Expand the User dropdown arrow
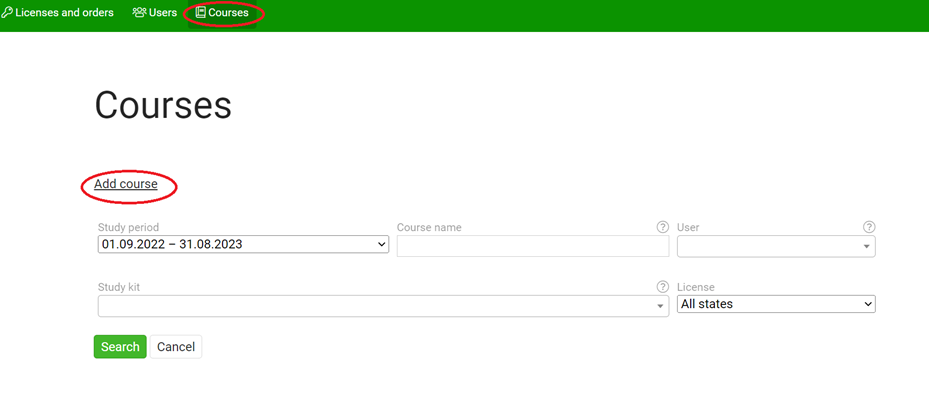This screenshot has width=929, height=403. (x=866, y=247)
